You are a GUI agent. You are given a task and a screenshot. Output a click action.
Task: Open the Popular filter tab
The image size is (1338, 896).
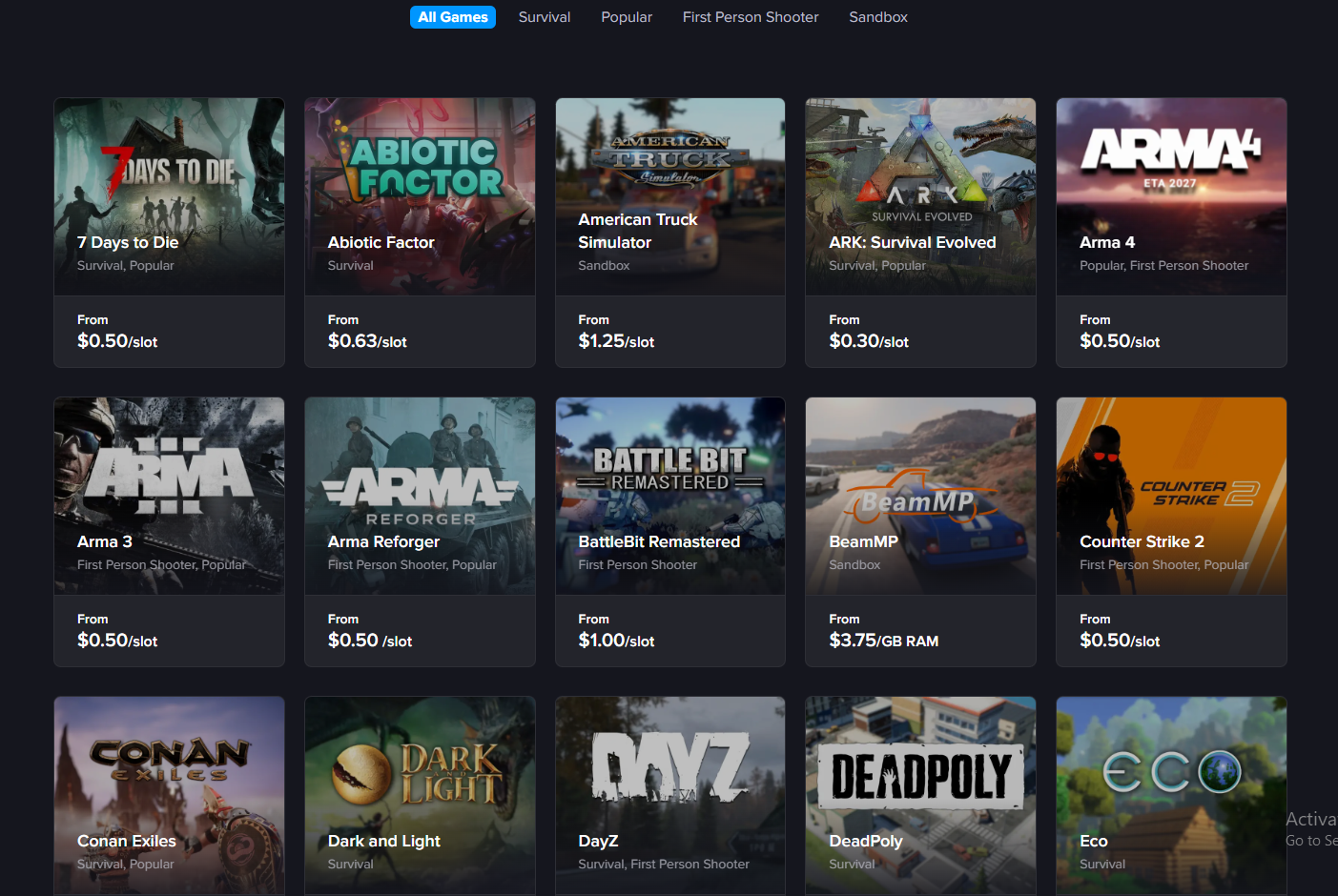627,17
